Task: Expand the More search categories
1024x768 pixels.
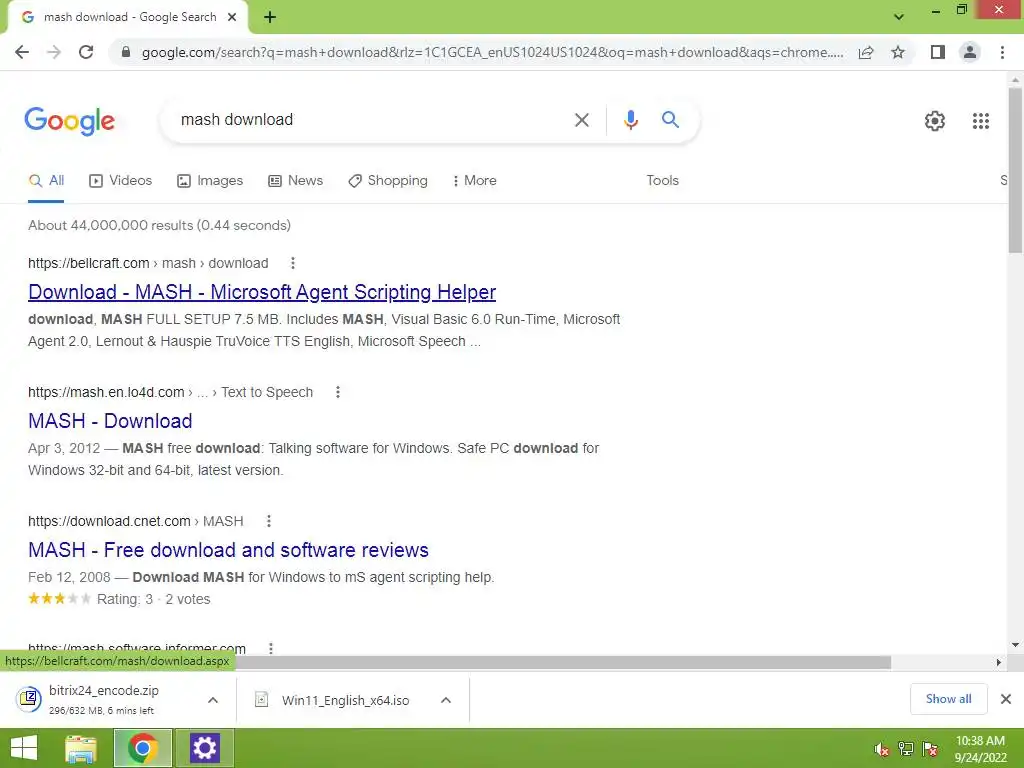Action: pos(474,181)
